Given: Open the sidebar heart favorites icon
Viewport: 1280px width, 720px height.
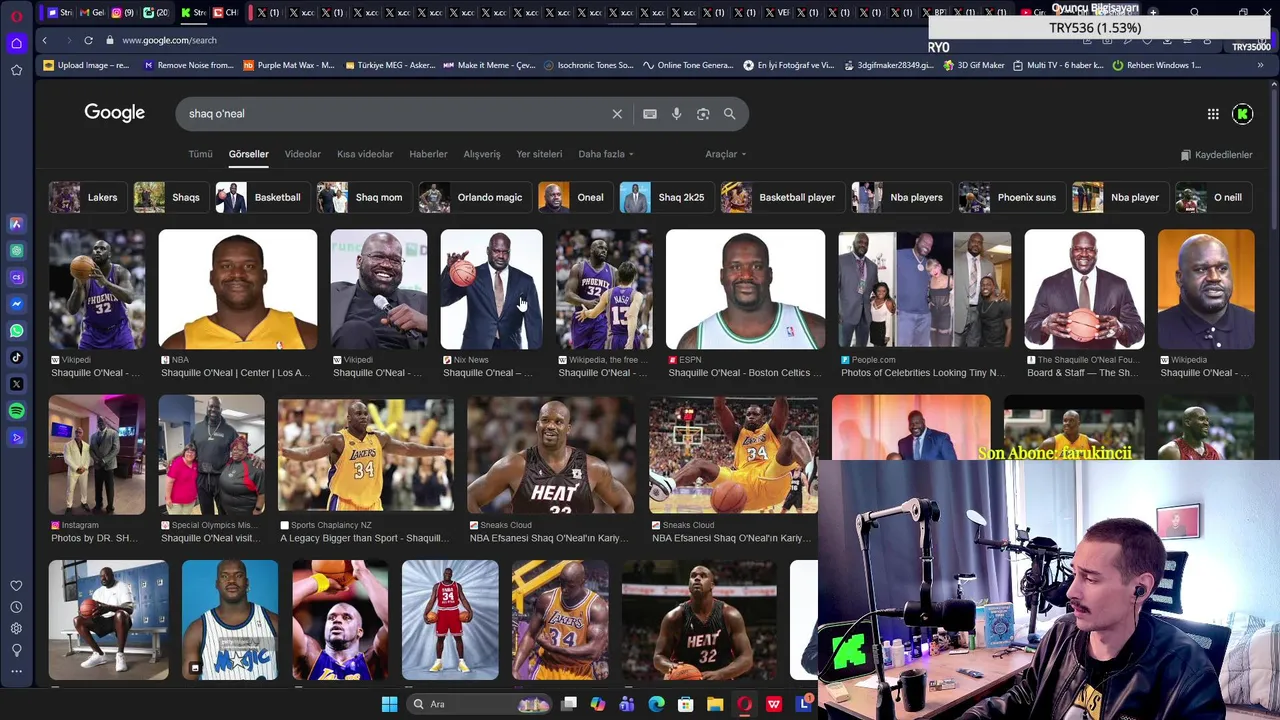Looking at the screenshot, I should (x=16, y=586).
